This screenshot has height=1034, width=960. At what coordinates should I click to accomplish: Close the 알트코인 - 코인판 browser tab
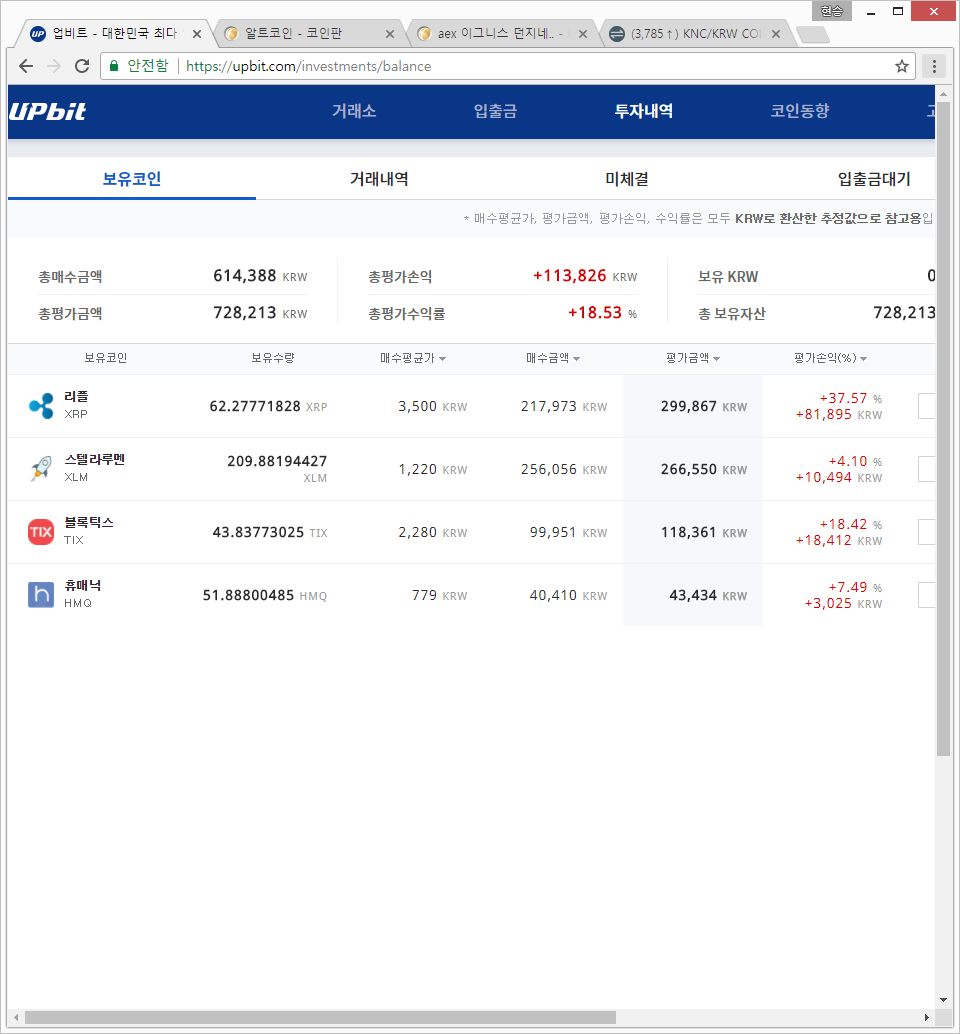coord(388,34)
